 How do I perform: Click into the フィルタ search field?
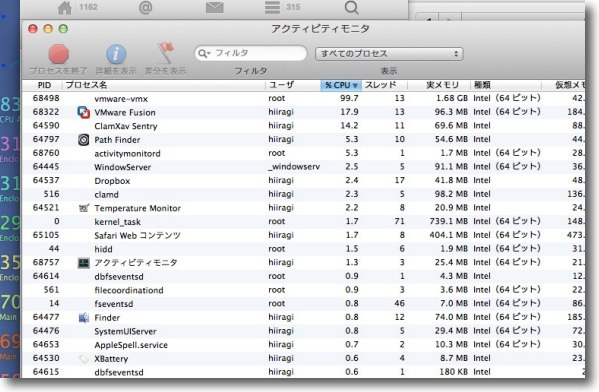pyautogui.click(x=251, y=53)
